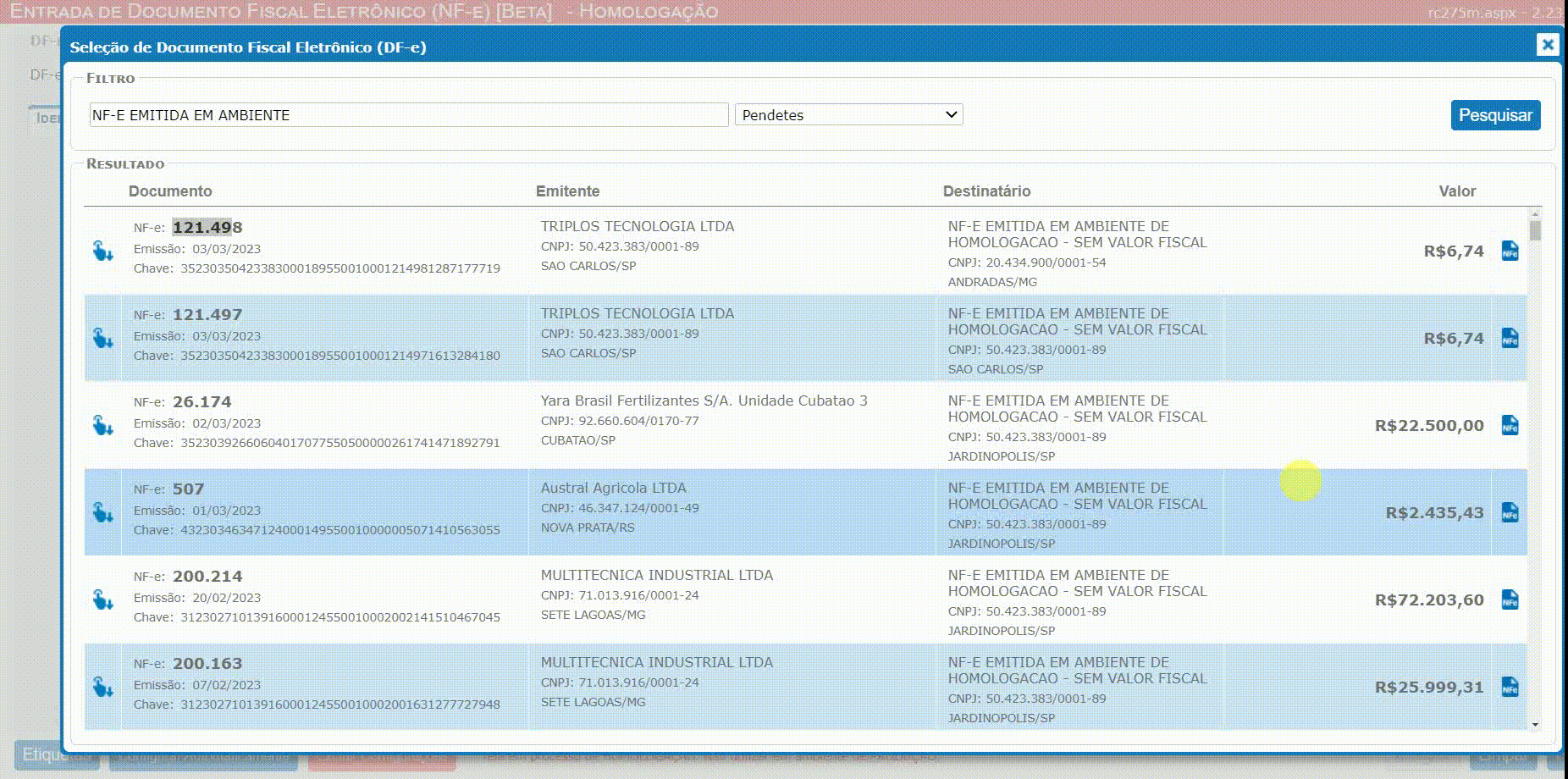Click chave 35230392660604017077550500000261741471892791
This screenshot has height=779, width=1568.
(340, 443)
